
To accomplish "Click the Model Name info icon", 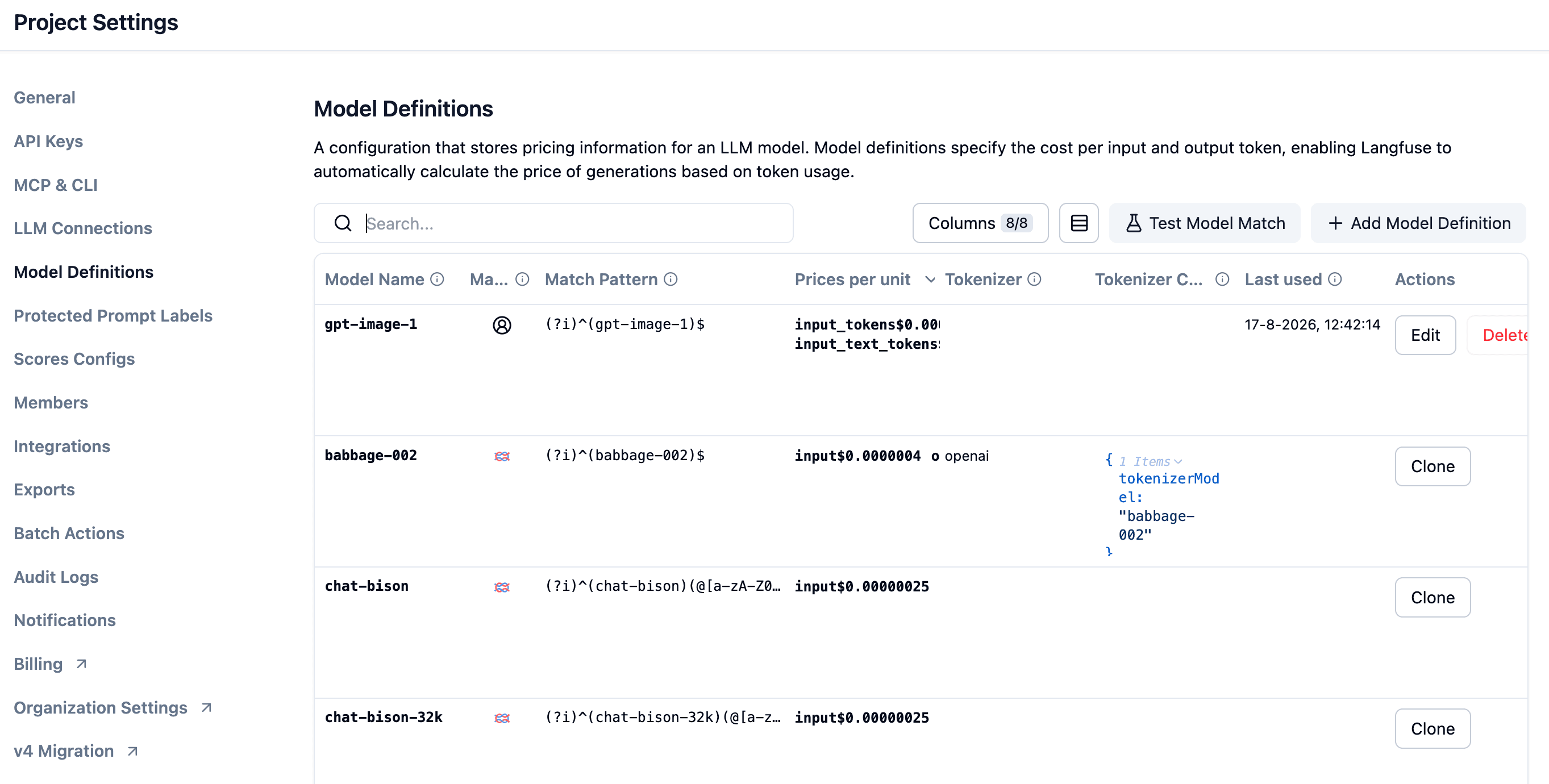I will 437,279.
